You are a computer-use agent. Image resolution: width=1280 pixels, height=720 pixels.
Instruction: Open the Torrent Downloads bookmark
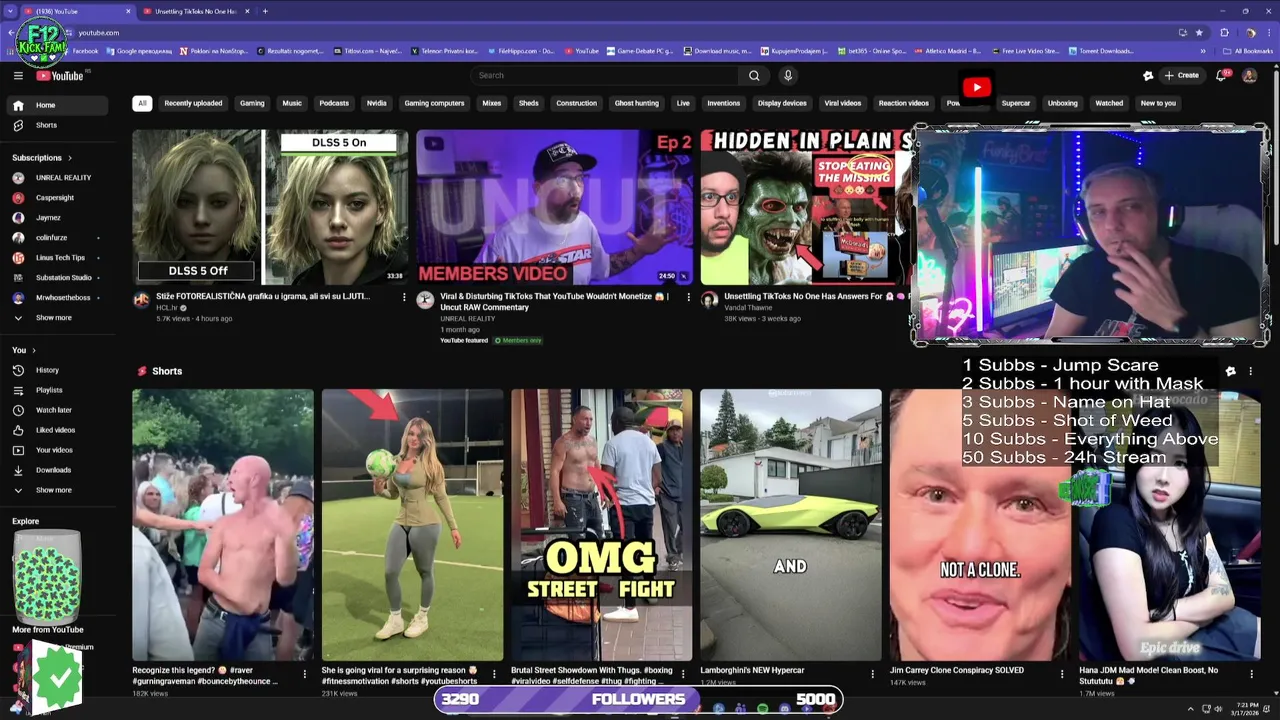[1101, 51]
